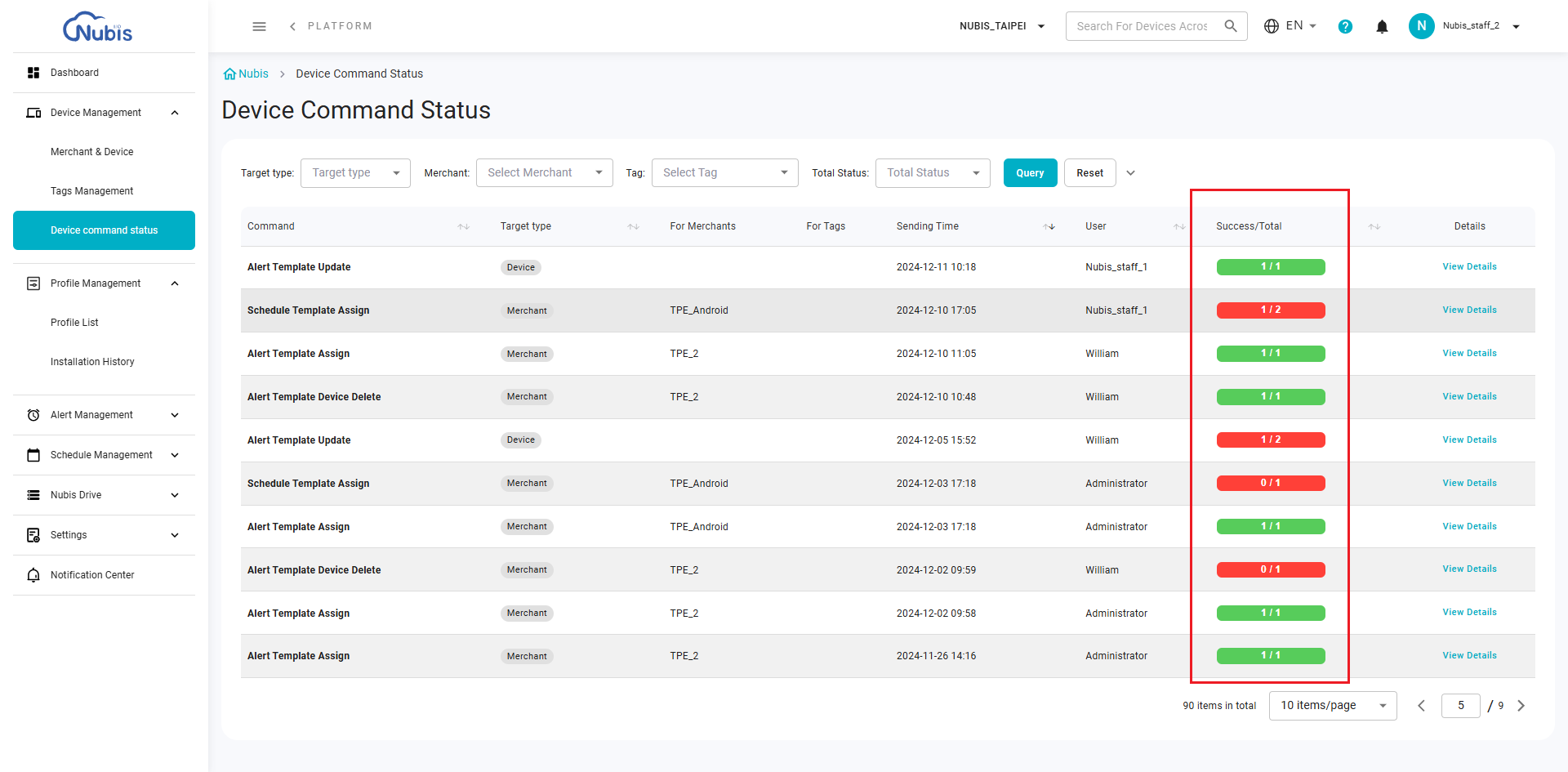Open Dashboard menu item
The image size is (1568, 772).
pos(104,73)
